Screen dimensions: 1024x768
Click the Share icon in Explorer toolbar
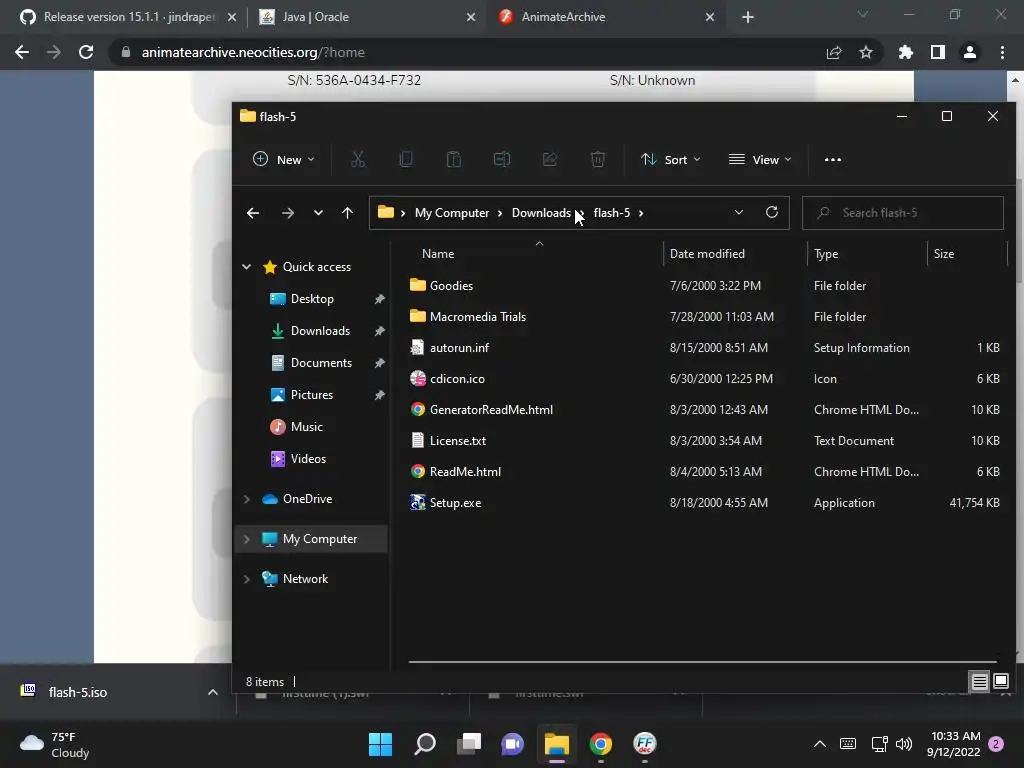pyautogui.click(x=550, y=159)
